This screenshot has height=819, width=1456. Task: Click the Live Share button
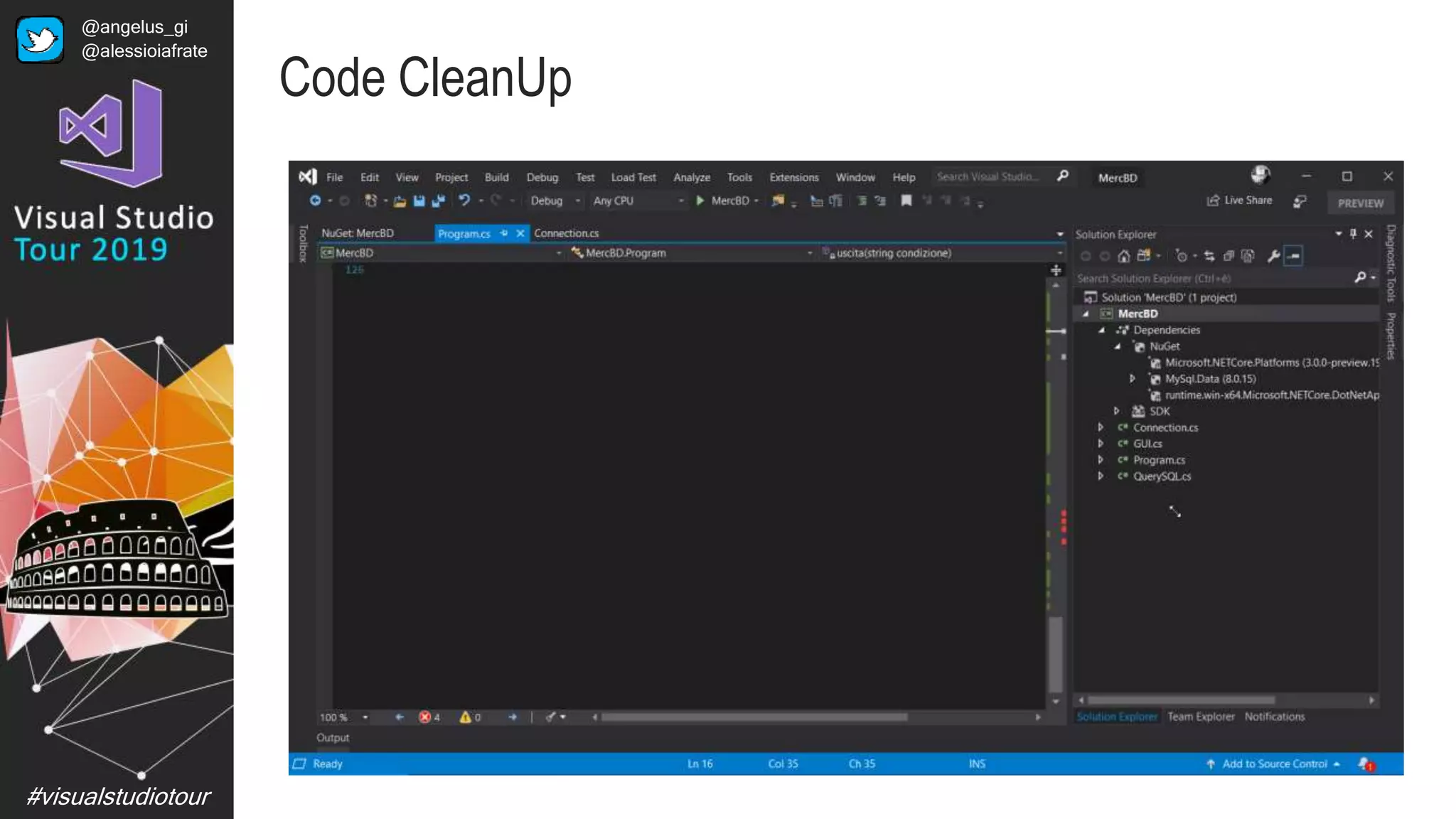pos(1240,200)
